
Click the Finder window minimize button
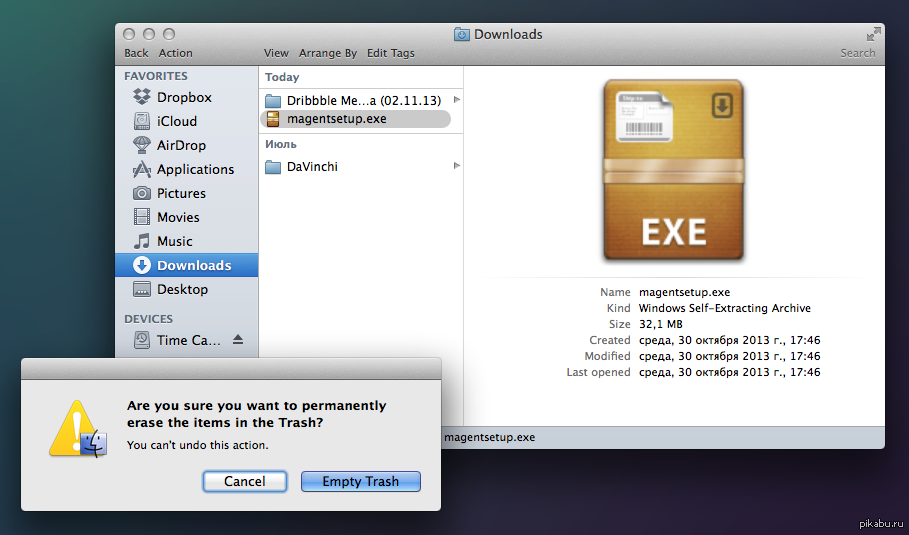pyautogui.click(x=149, y=34)
